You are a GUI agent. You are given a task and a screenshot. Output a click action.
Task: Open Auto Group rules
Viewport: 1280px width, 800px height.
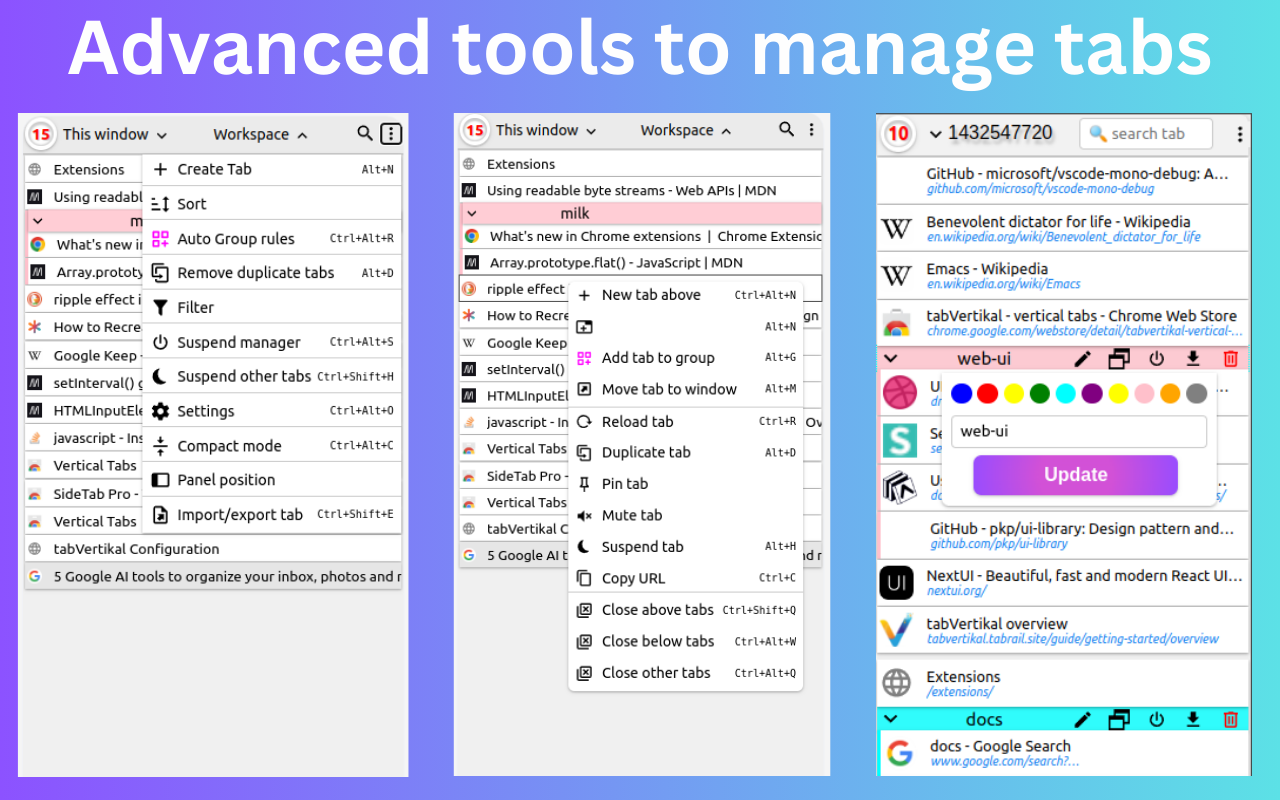point(272,238)
